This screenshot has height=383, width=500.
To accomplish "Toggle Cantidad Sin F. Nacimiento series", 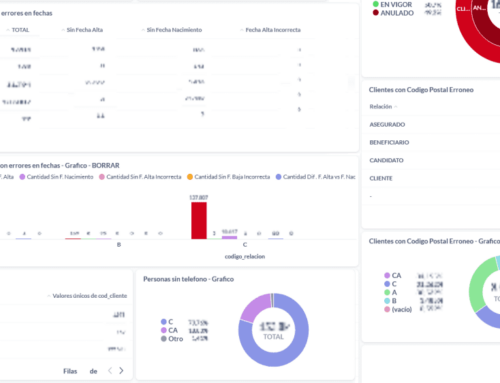I will (x=56, y=177).
